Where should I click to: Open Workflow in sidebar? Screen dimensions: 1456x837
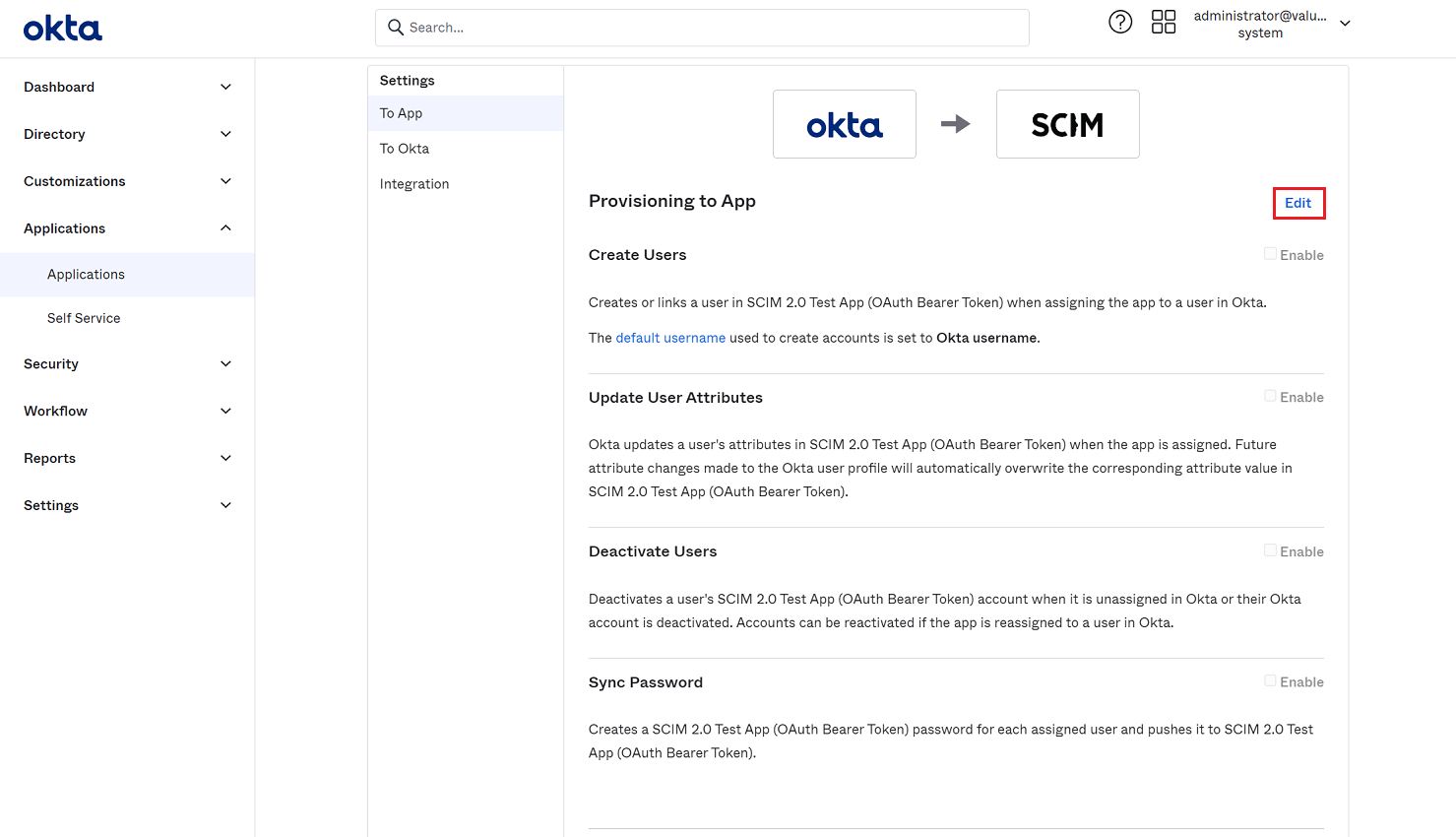pyautogui.click(x=55, y=412)
